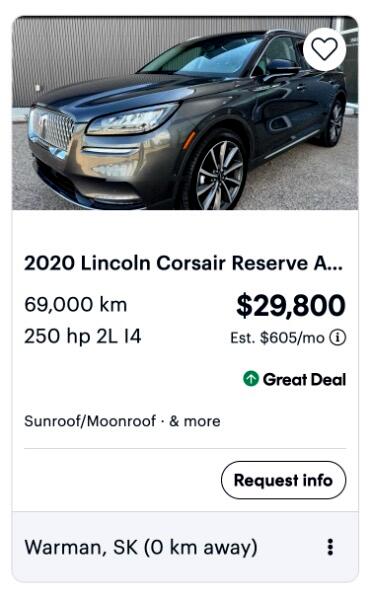Click the side mirror in the car photo
The image size is (371, 600).
282,68
